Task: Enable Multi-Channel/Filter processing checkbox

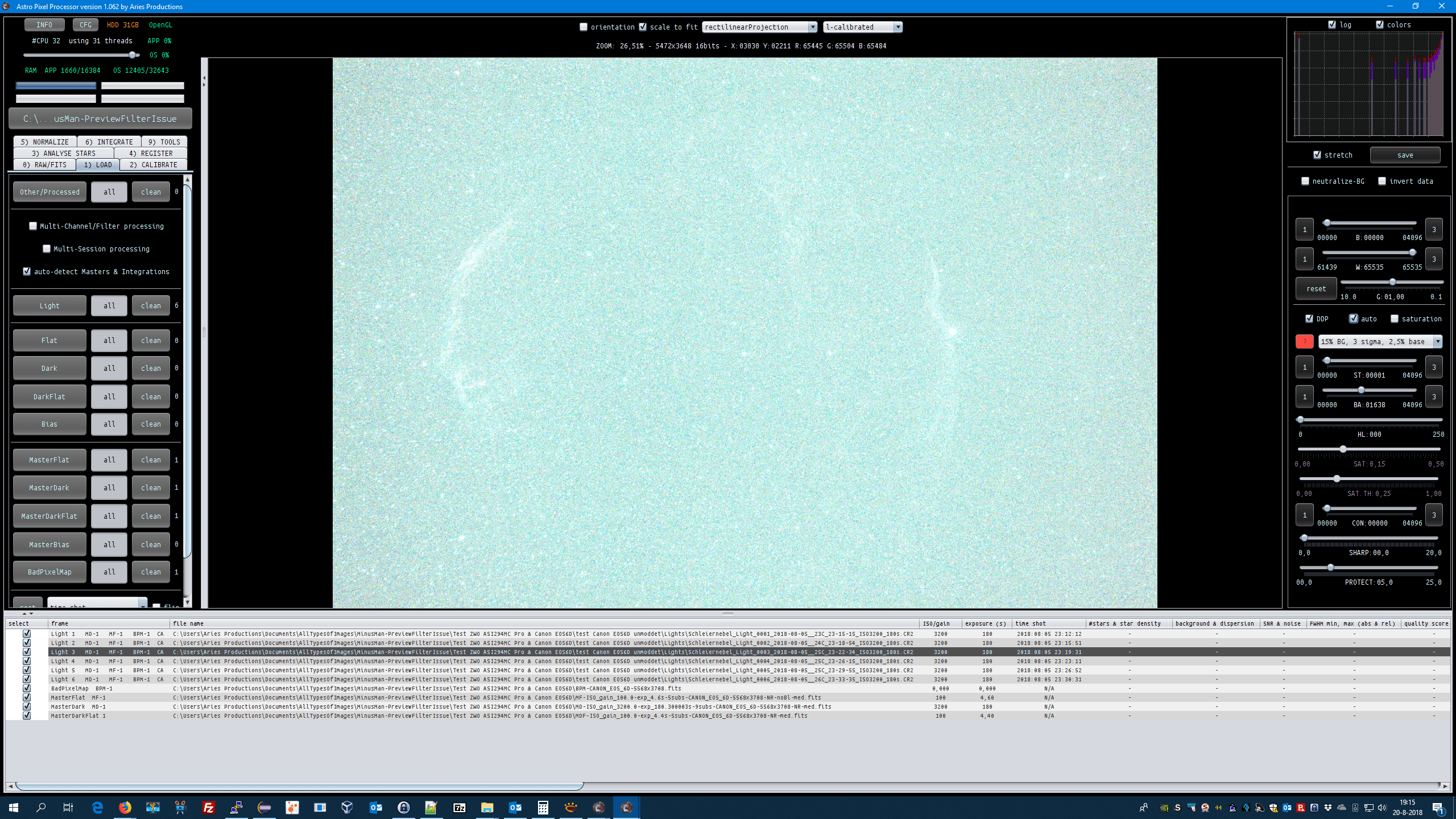Action: (x=33, y=226)
